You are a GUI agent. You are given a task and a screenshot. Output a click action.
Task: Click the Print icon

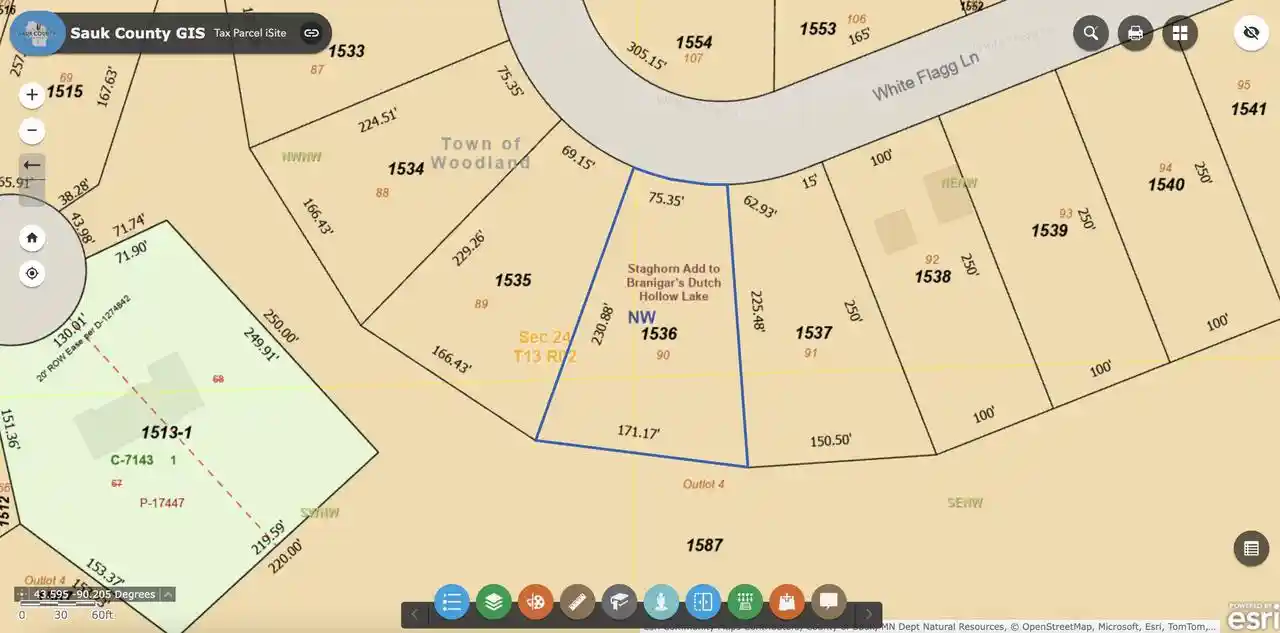(x=1136, y=33)
